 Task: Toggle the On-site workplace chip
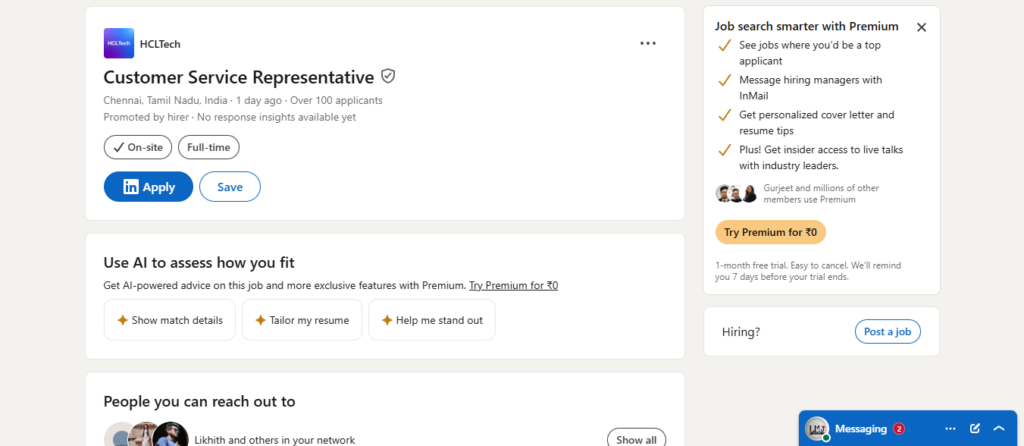point(138,148)
